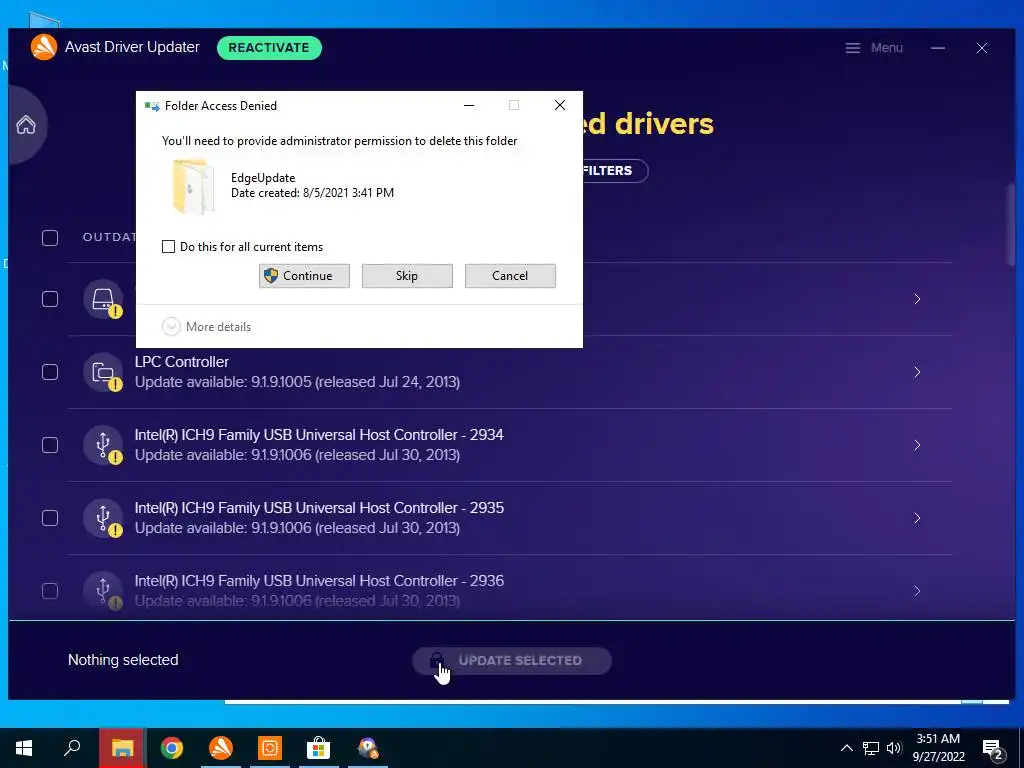Go to the Home sidebar icon
Screen dimensions: 1024x768
coord(26,124)
